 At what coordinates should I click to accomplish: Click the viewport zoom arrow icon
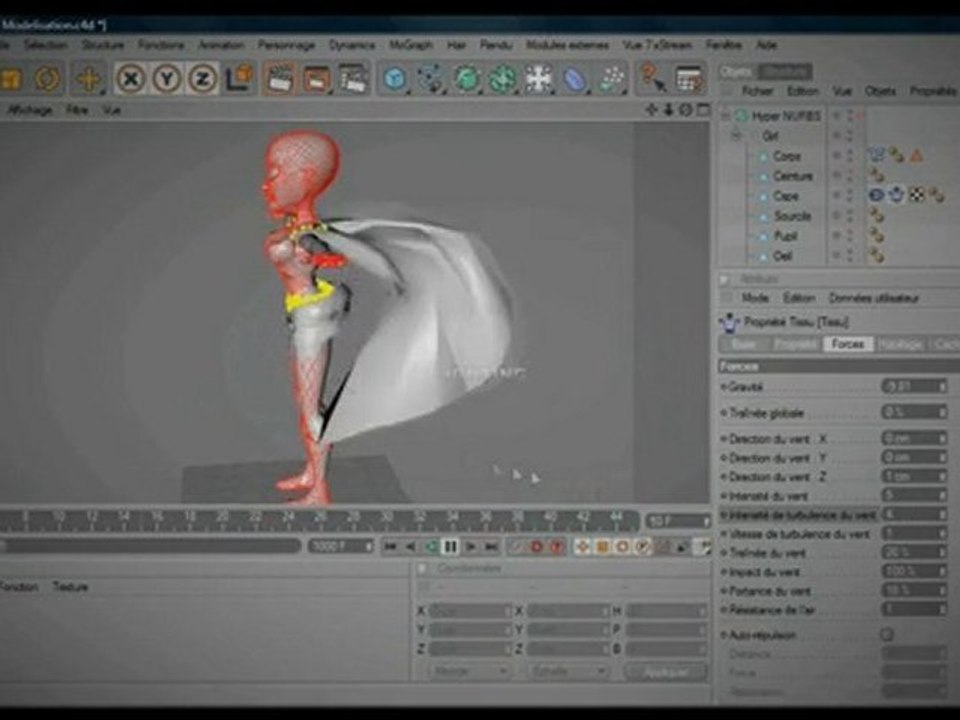coord(669,110)
